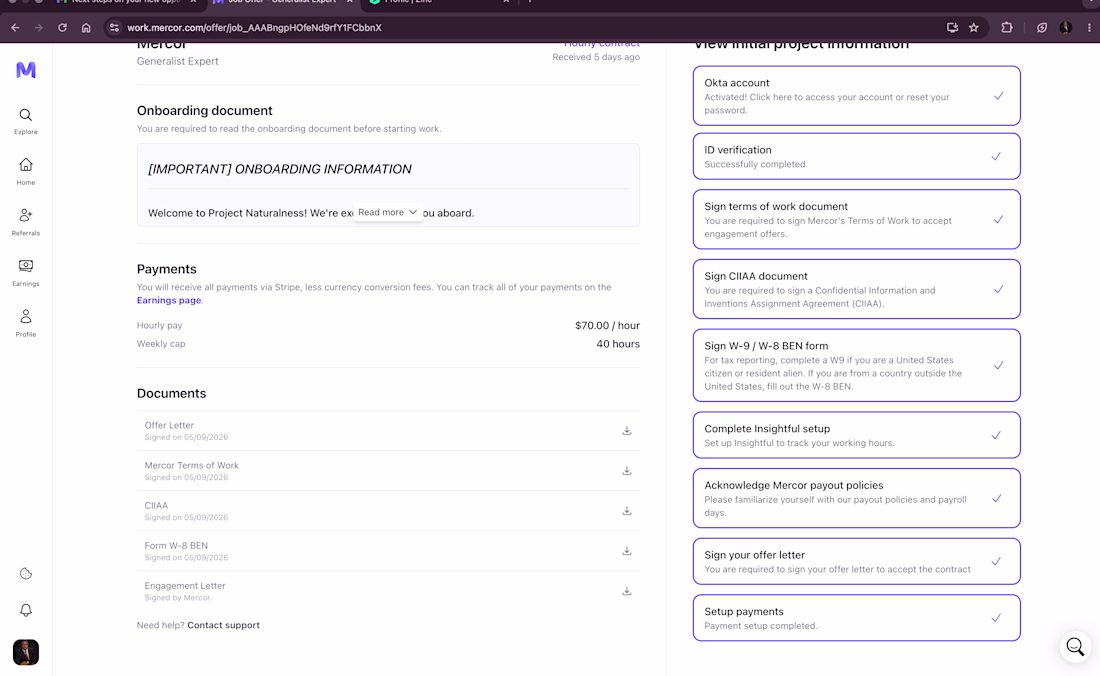
Task: Open the browser extensions puzzle icon
Action: pos(1007,28)
